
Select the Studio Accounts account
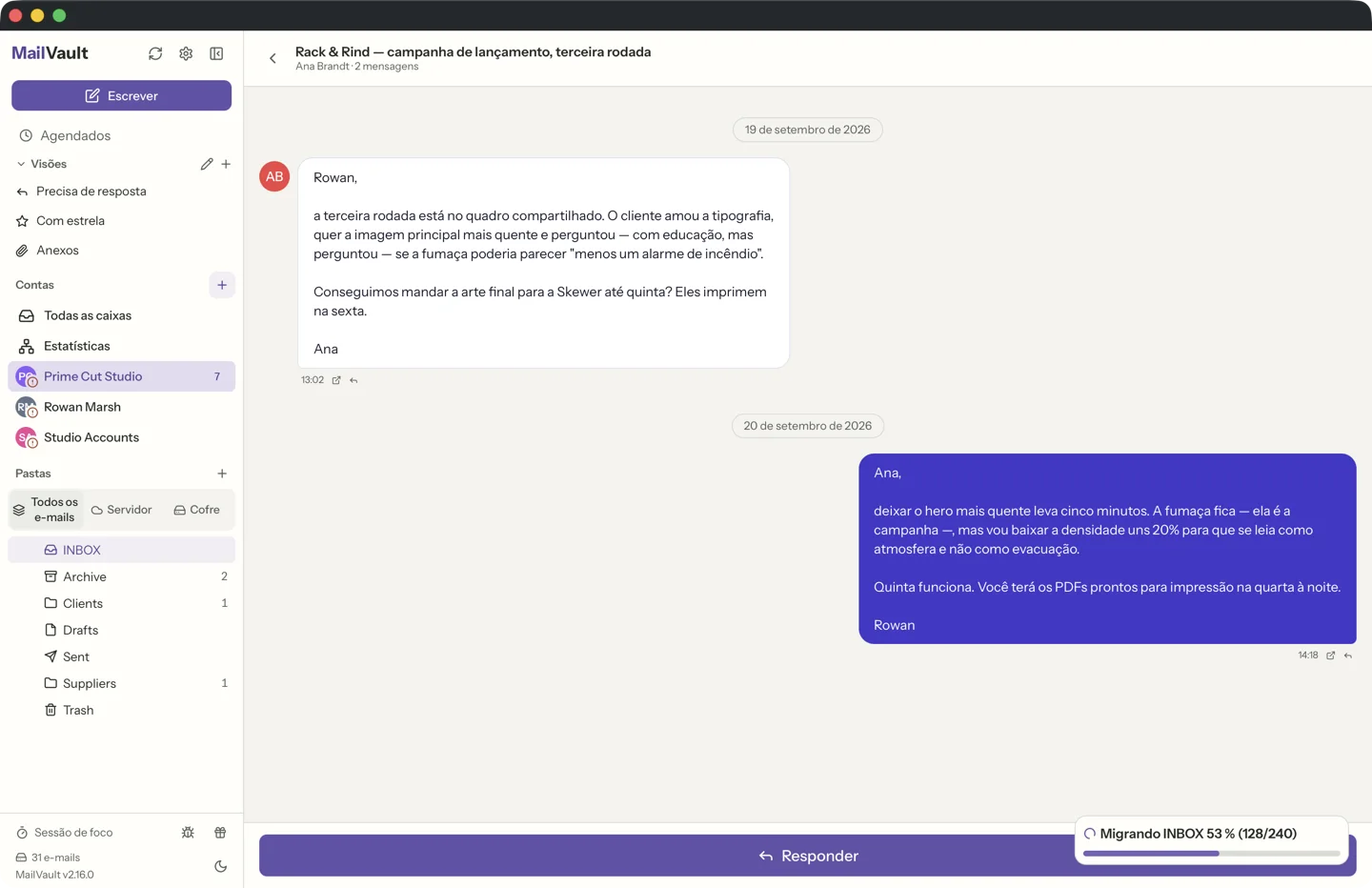pyautogui.click(x=121, y=437)
